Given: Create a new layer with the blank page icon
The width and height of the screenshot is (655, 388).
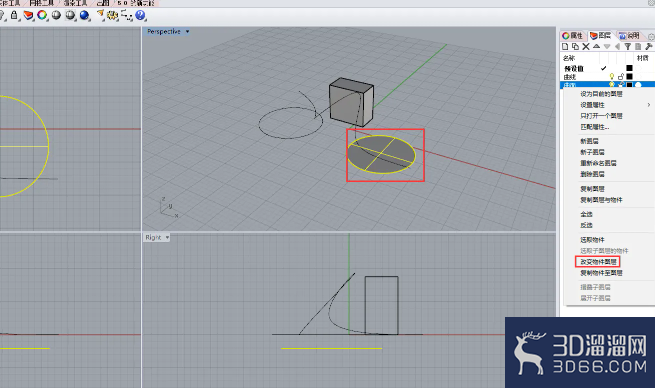Looking at the screenshot, I should (x=565, y=46).
